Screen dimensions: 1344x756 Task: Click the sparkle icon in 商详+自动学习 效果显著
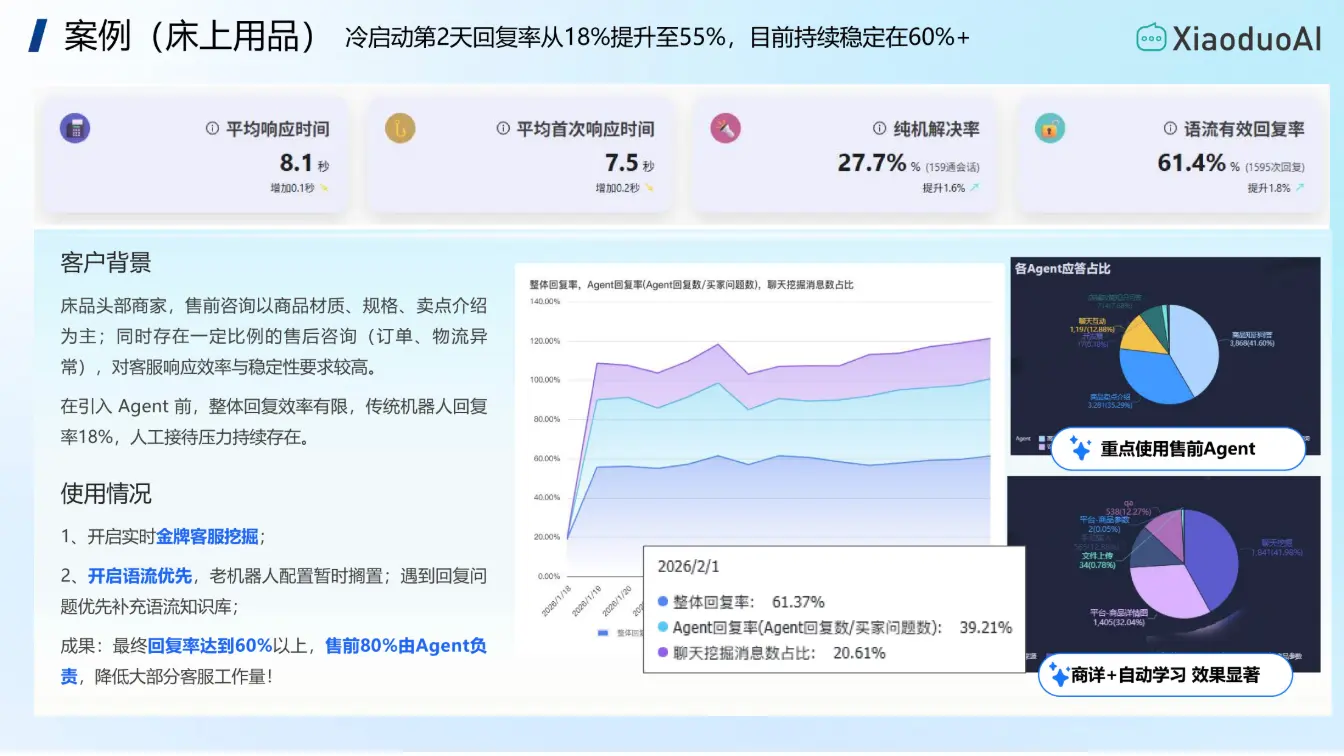(1057, 675)
